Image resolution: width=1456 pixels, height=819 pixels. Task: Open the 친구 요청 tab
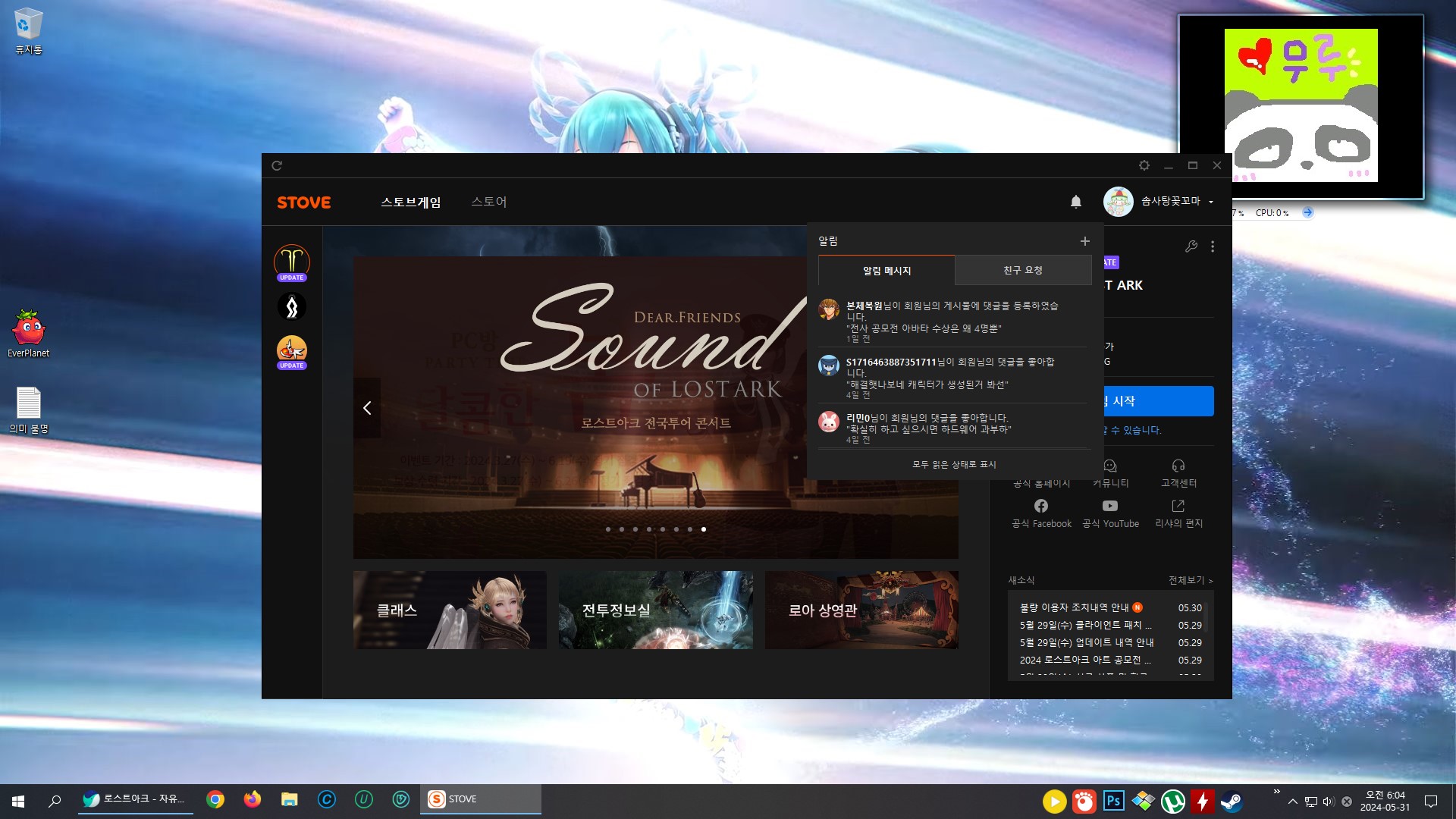[1023, 271]
